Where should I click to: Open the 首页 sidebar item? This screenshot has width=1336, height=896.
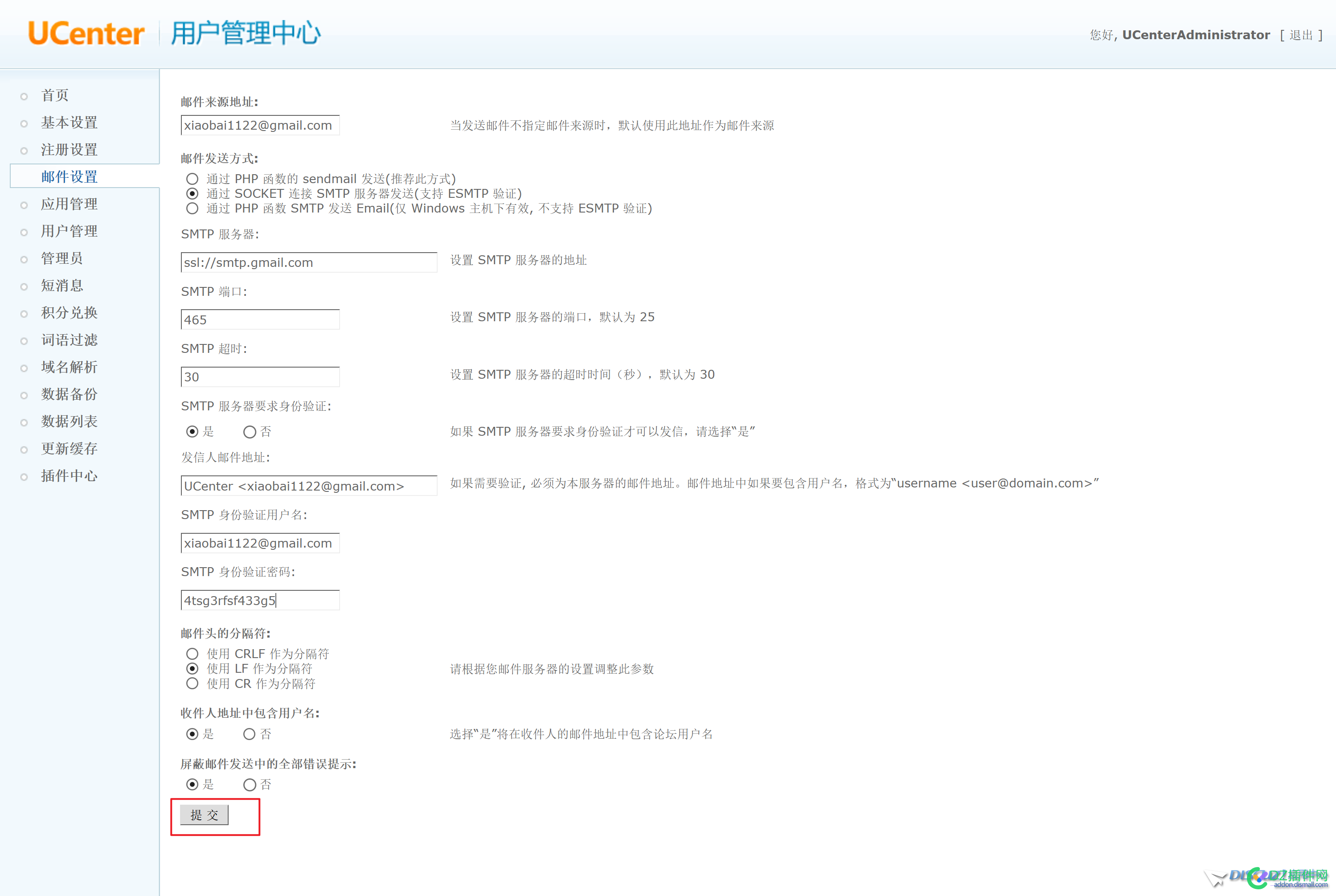click(x=55, y=95)
